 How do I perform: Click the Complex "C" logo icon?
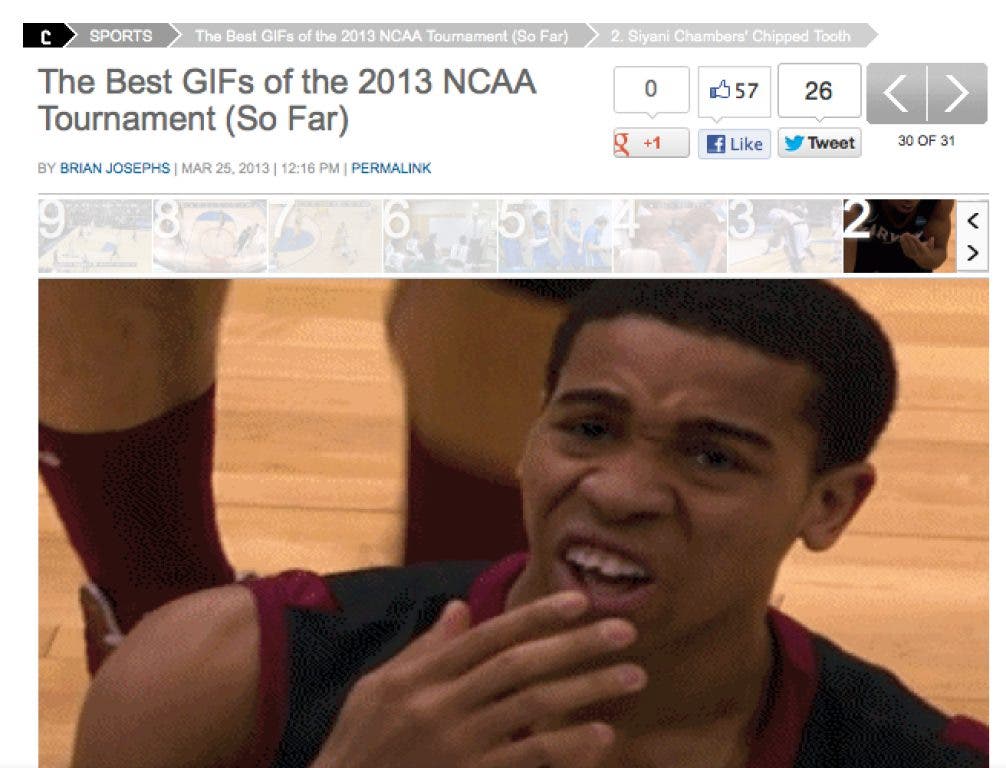[x=44, y=36]
